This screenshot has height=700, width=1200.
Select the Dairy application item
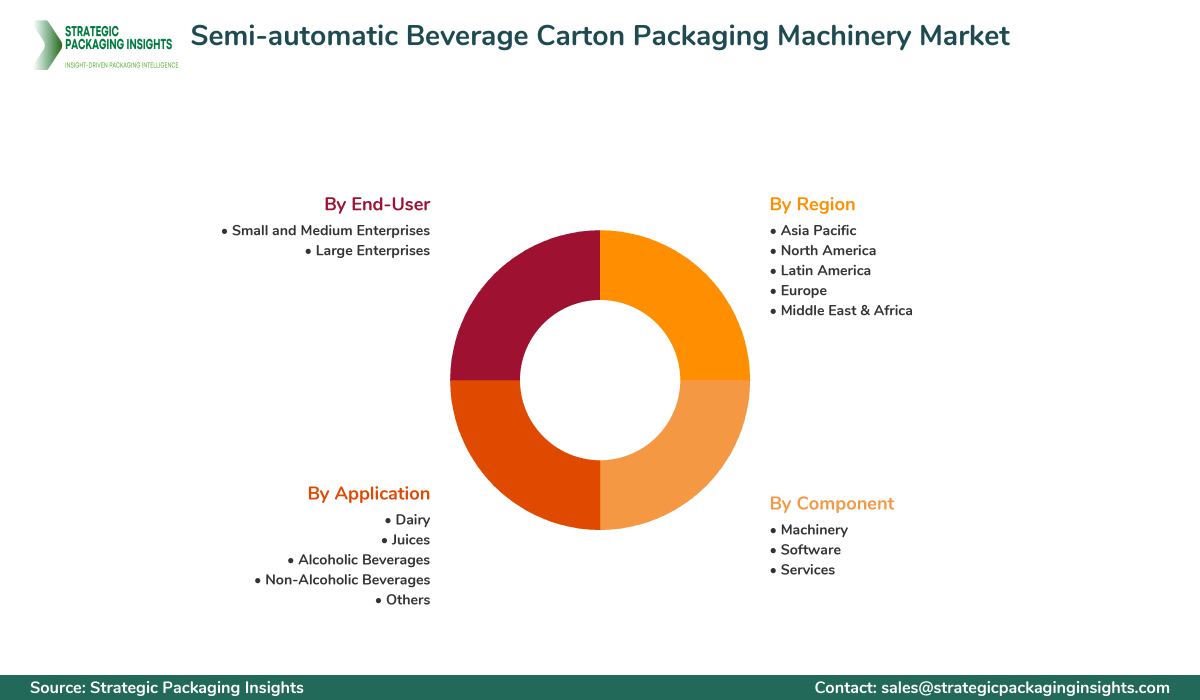coord(412,519)
